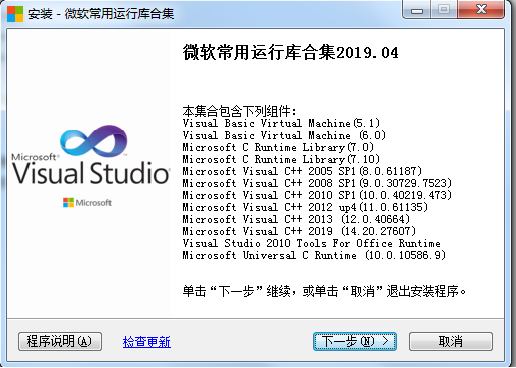
Task: Click the Visual C++ 2005 SP1 line
Action: tap(302, 171)
